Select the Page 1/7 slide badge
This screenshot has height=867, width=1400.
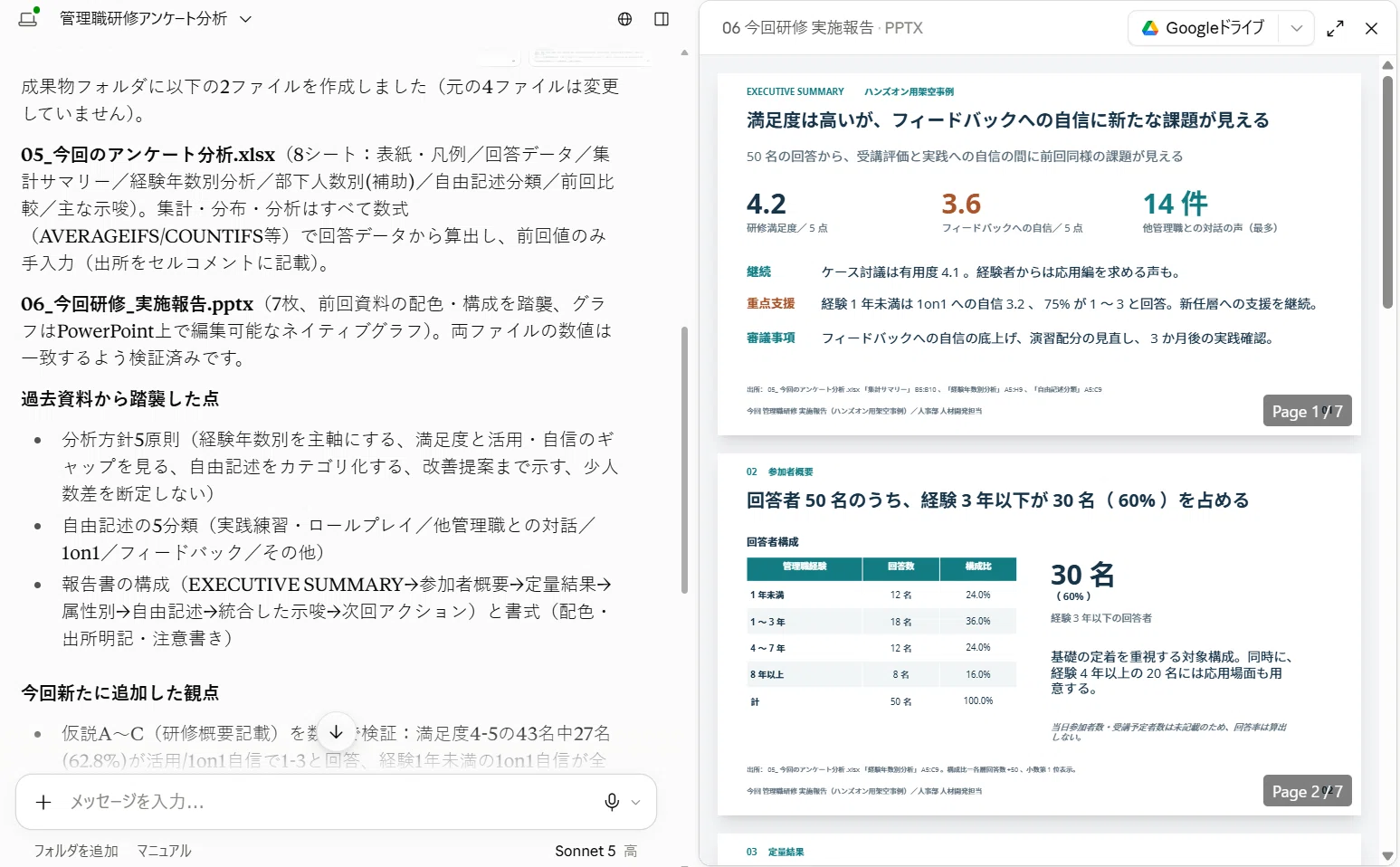point(1308,411)
